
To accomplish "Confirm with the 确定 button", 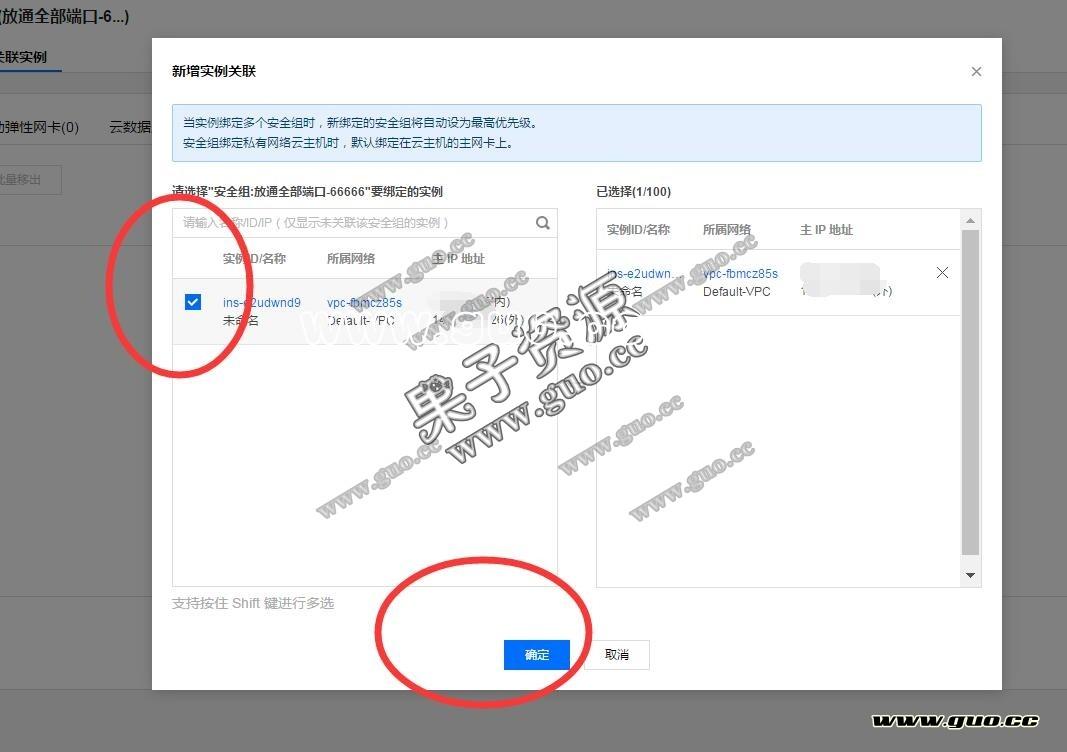I will pos(537,655).
